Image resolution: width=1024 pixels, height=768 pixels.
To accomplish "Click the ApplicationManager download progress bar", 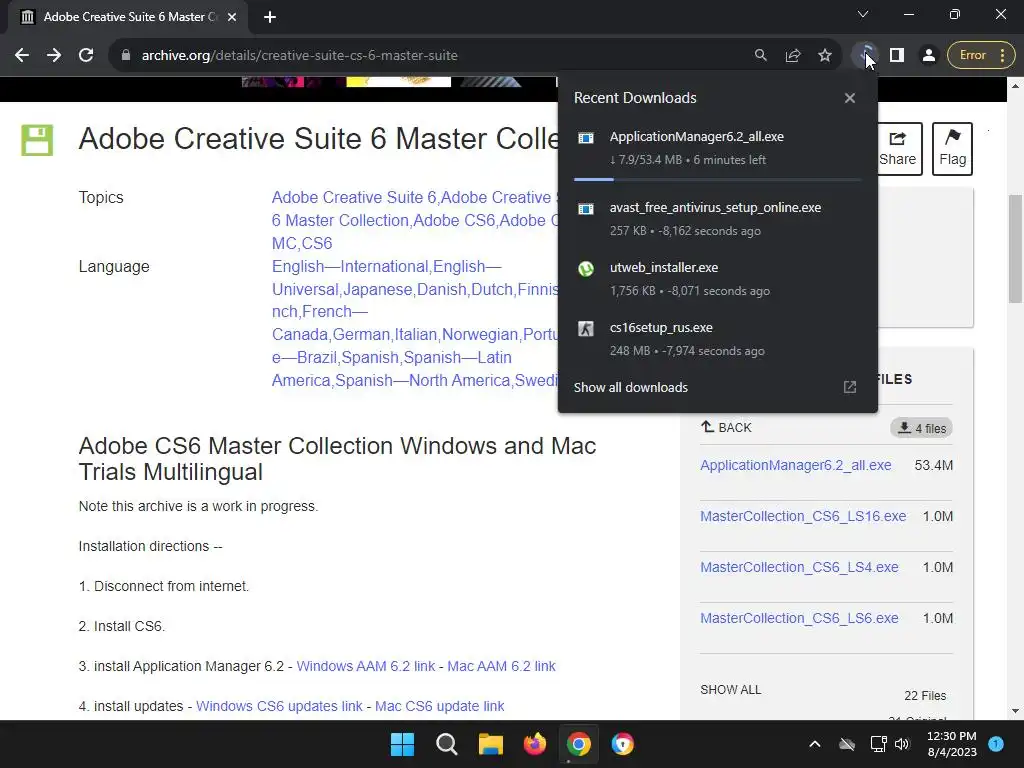I will 717,179.
